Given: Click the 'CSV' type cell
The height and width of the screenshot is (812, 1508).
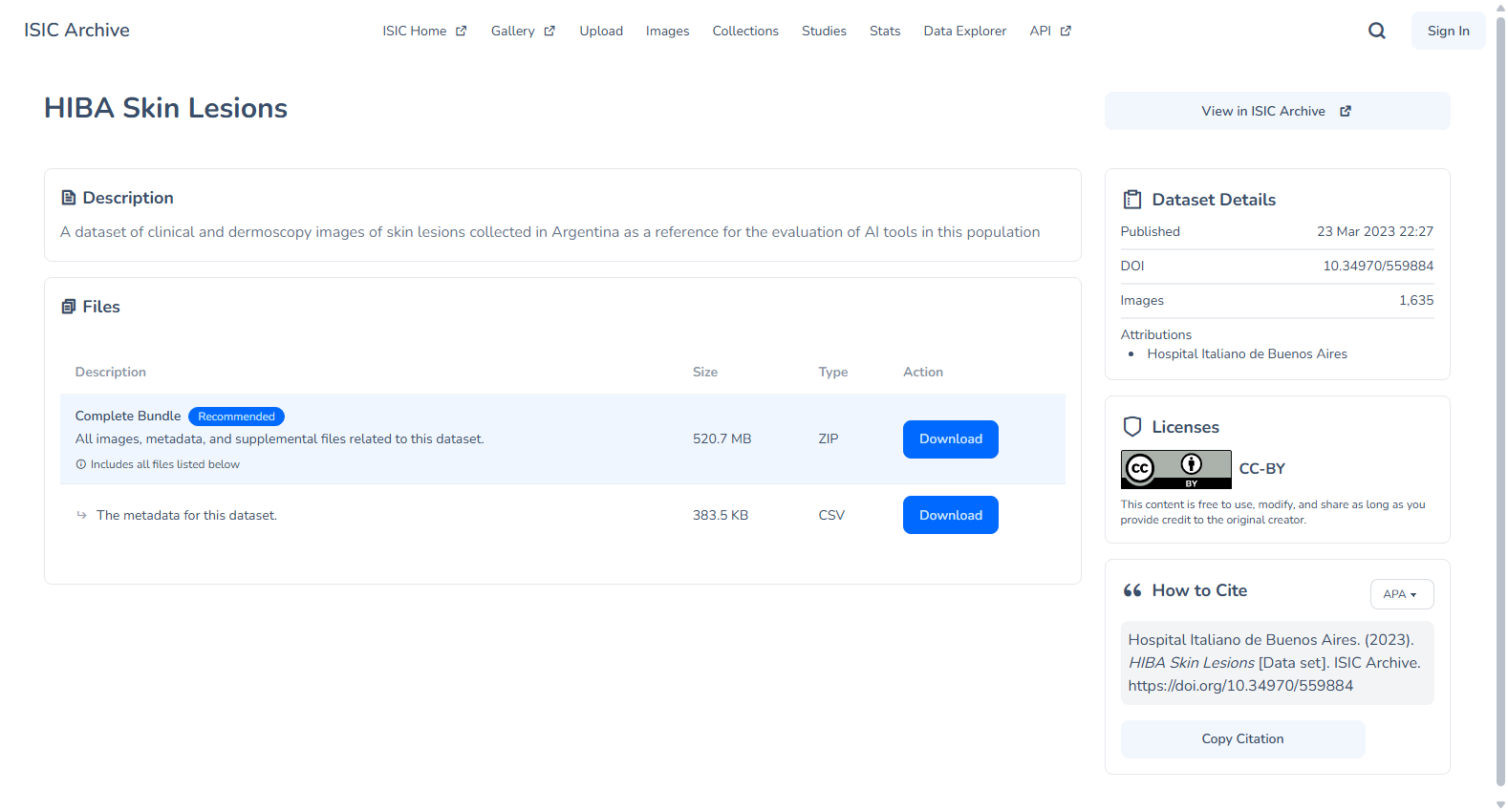Looking at the screenshot, I should pyautogui.click(x=831, y=515).
